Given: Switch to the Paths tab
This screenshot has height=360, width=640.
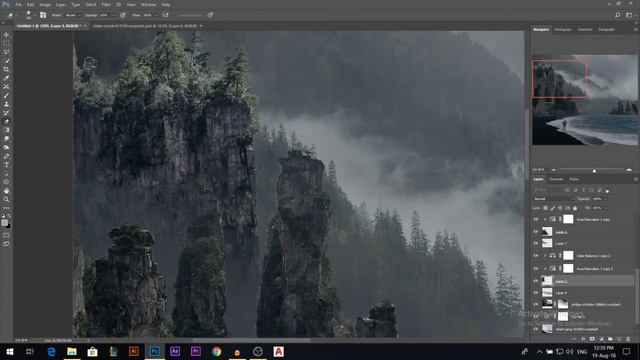Looking at the screenshot, I should pyautogui.click(x=574, y=179).
